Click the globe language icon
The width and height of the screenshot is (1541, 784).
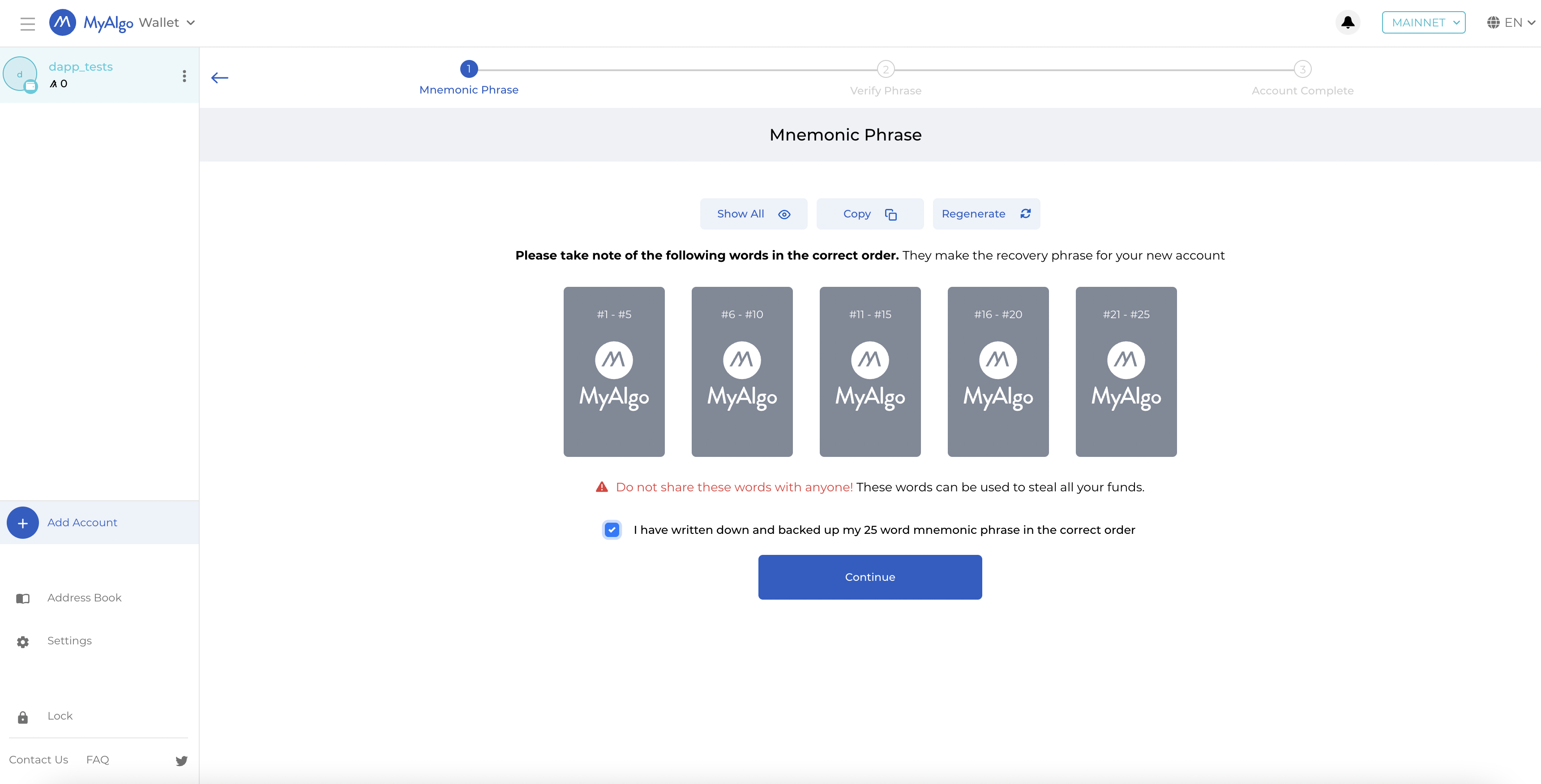[1493, 23]
